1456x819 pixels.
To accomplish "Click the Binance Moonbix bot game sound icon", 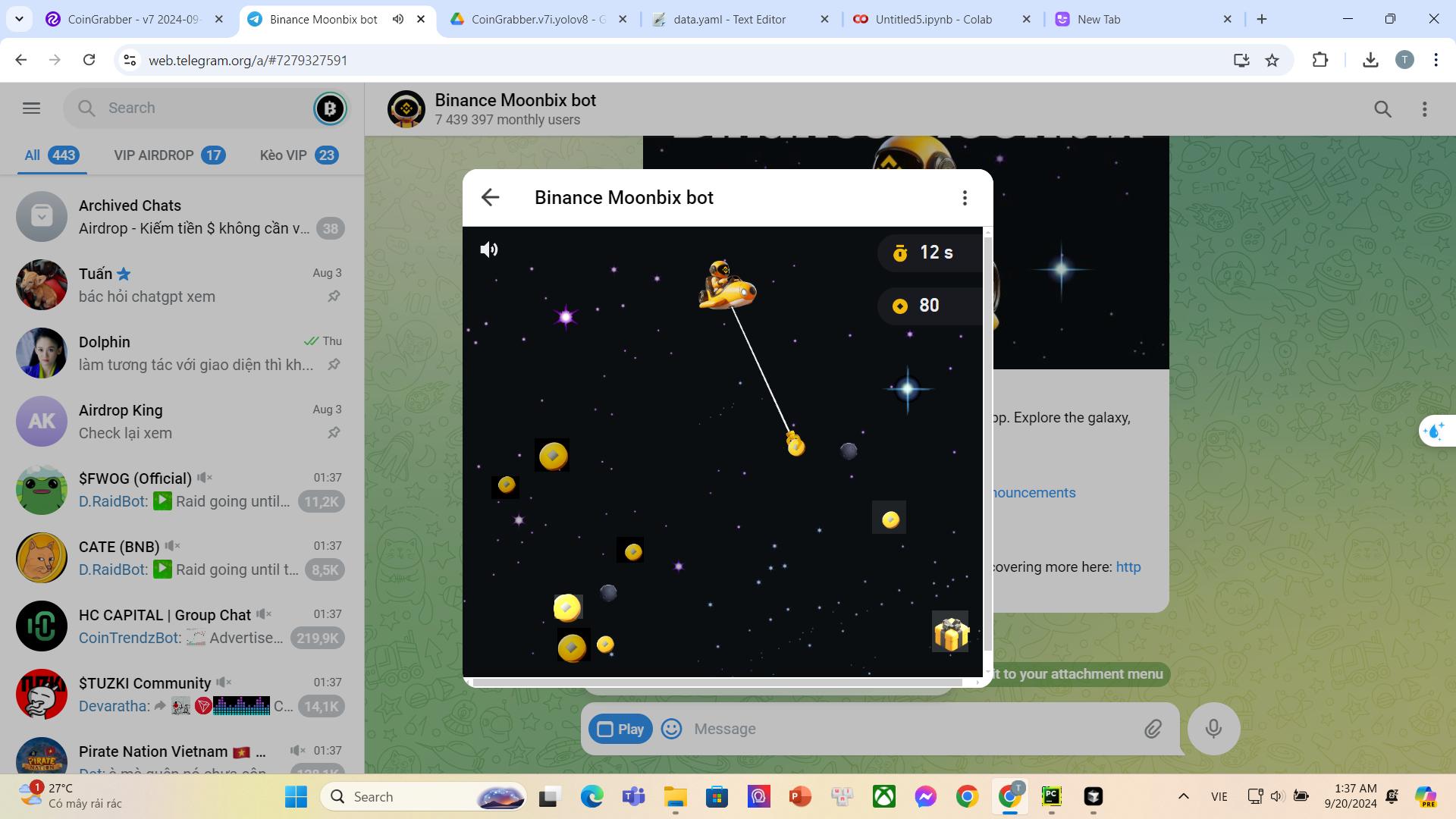I will point(489,249).
